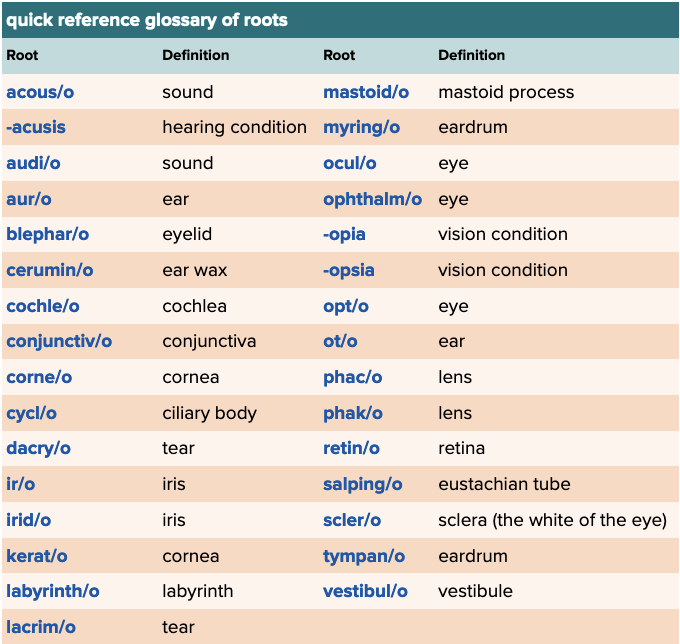Click the 'eustachian tube' definition text
The height and width of the screenshot is (644, 680).
504,485
